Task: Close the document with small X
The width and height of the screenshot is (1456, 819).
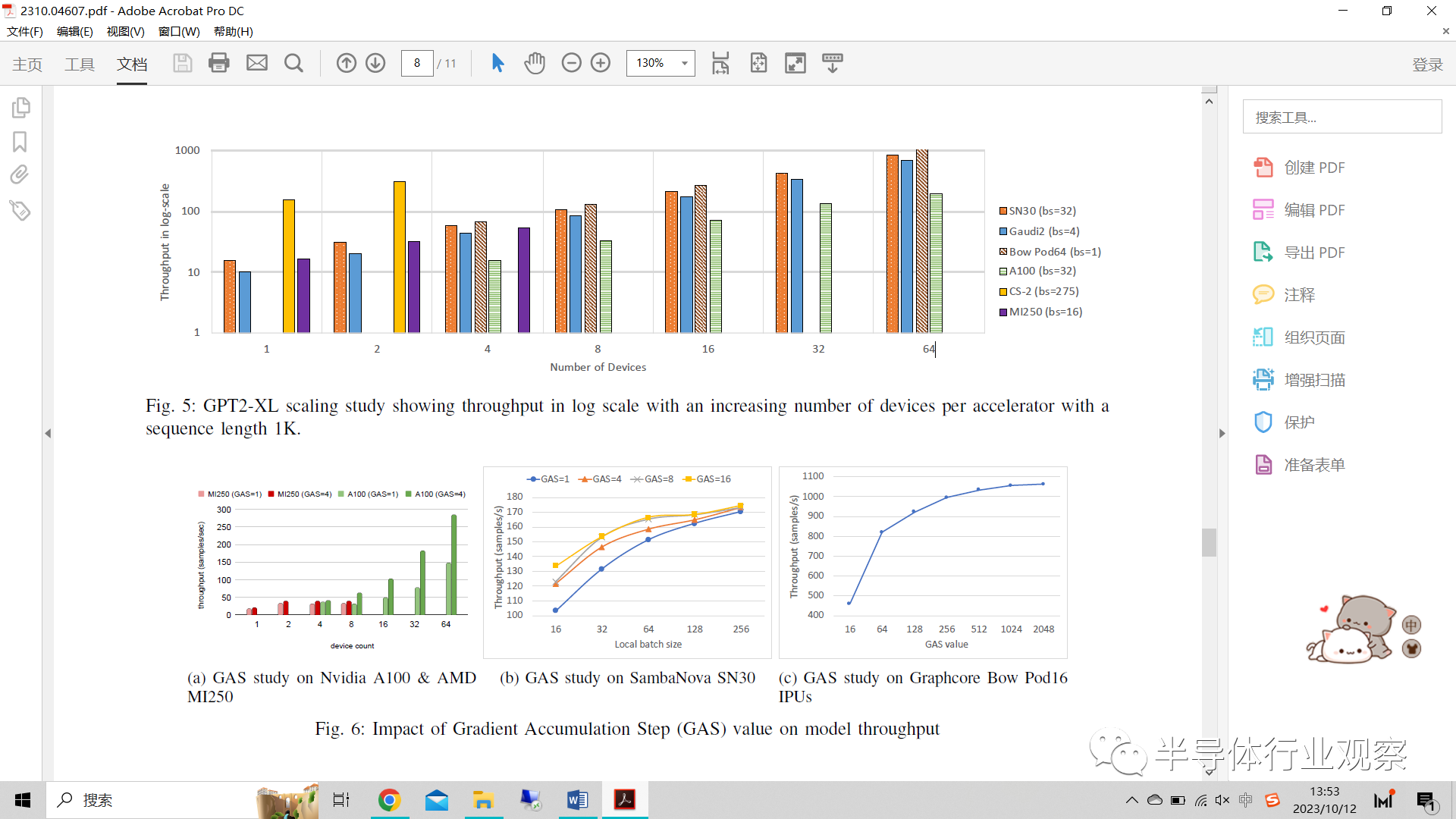Action: [1445, 31]
